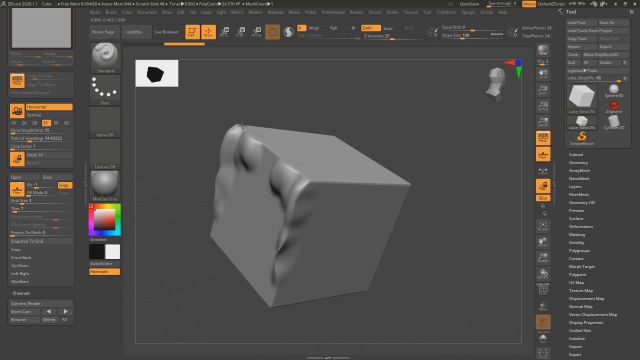Activate the Draw mode button
Screen dimensions: 640x360
[x=209, y=32]
